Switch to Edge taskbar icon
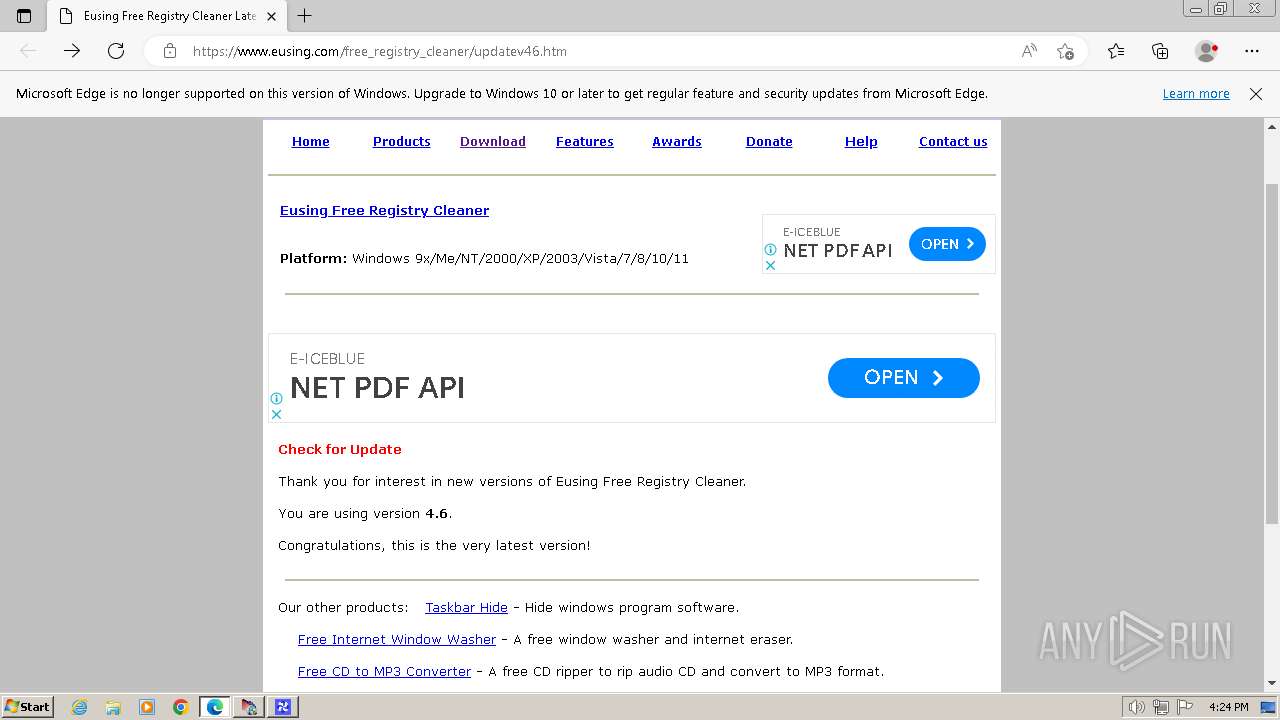This screenshot has height=720, width=1280. [215, 707]
